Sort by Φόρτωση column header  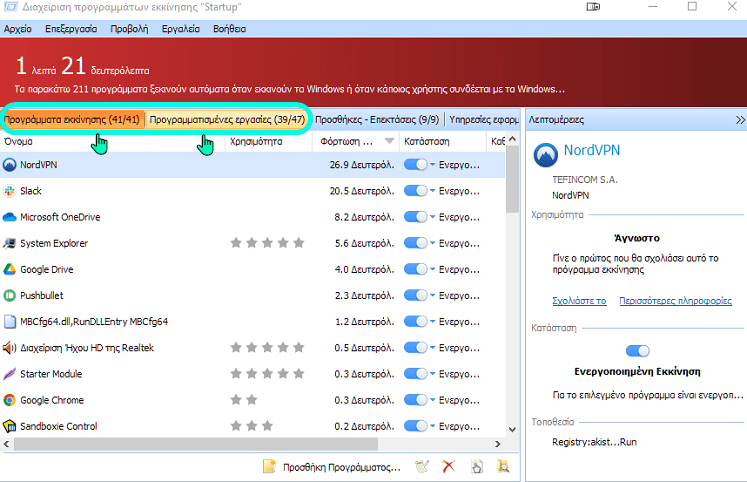pyautogui.click(x=356, y=141)
